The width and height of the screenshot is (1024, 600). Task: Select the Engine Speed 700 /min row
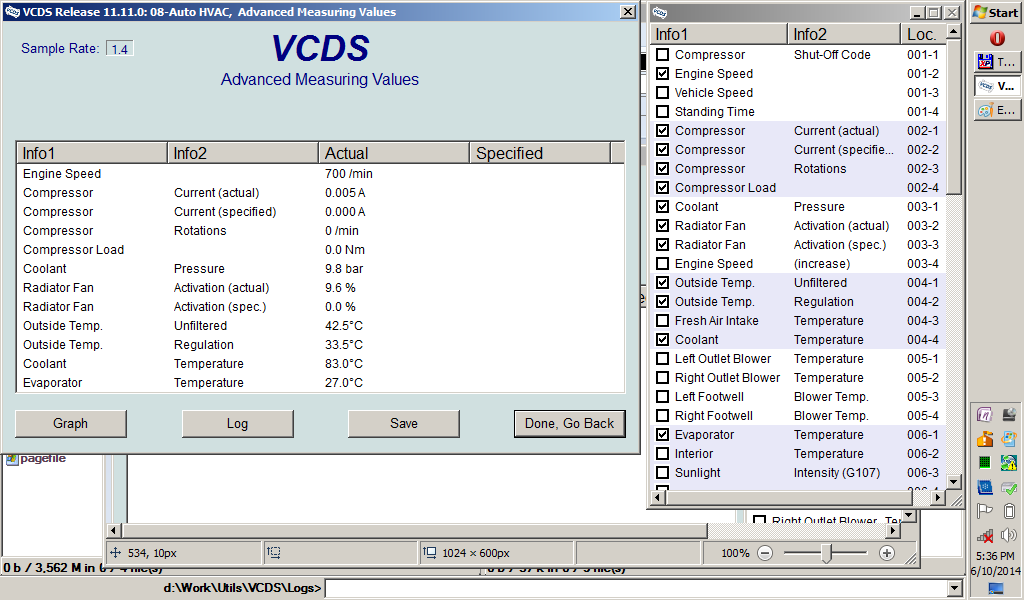[320, 174]
